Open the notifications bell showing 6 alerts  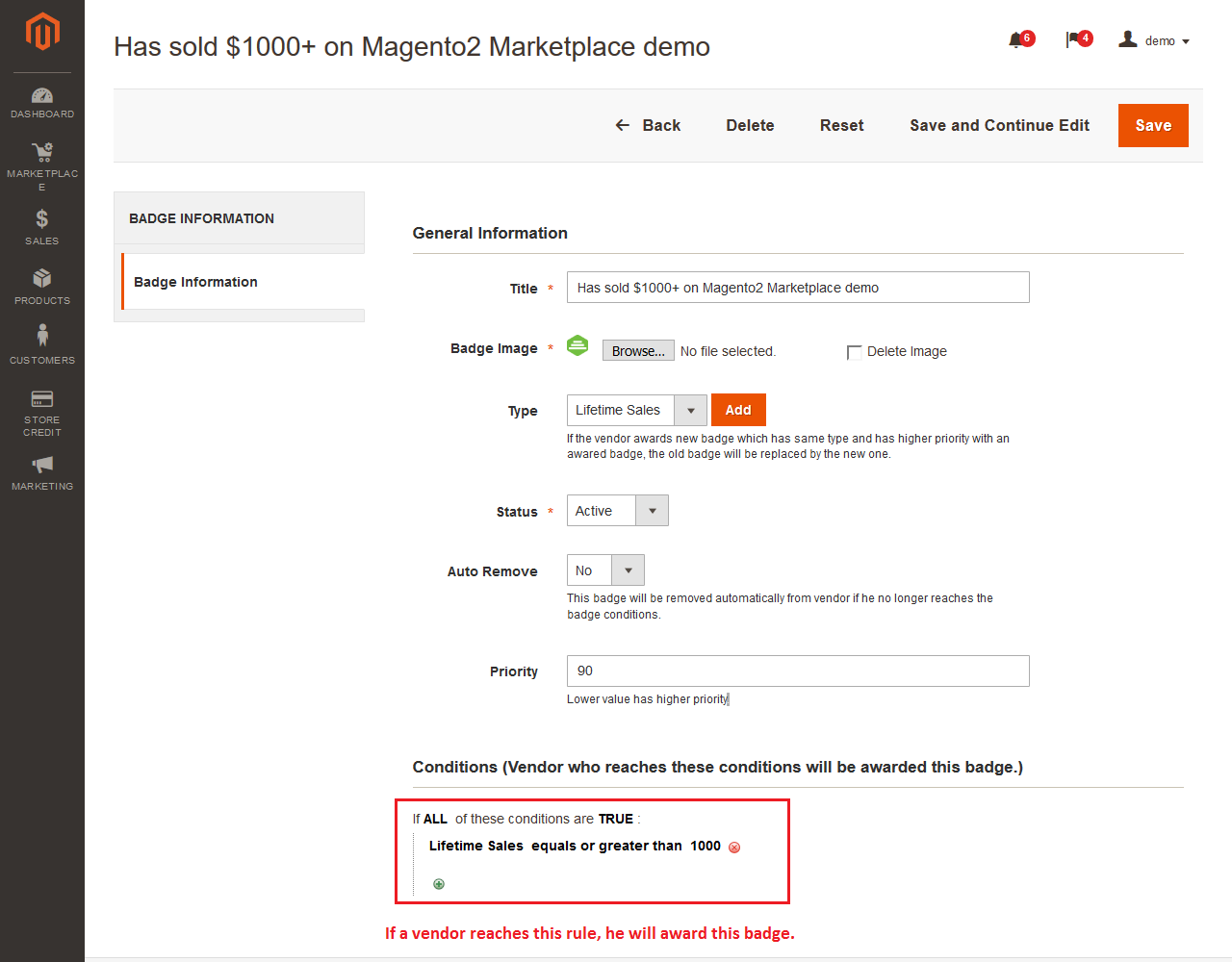pos(1017,38)
